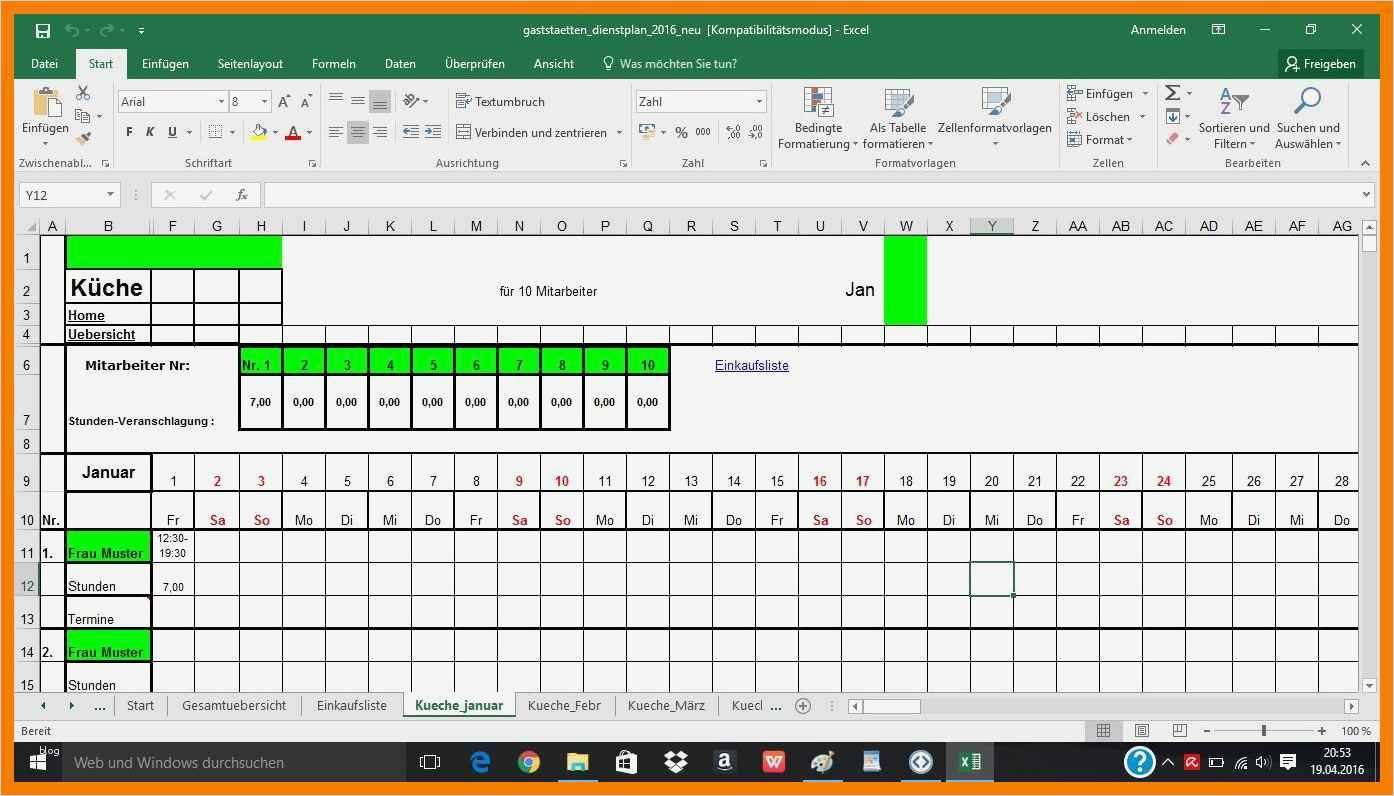Toggle italic (K) formatting

coord(150,132)
